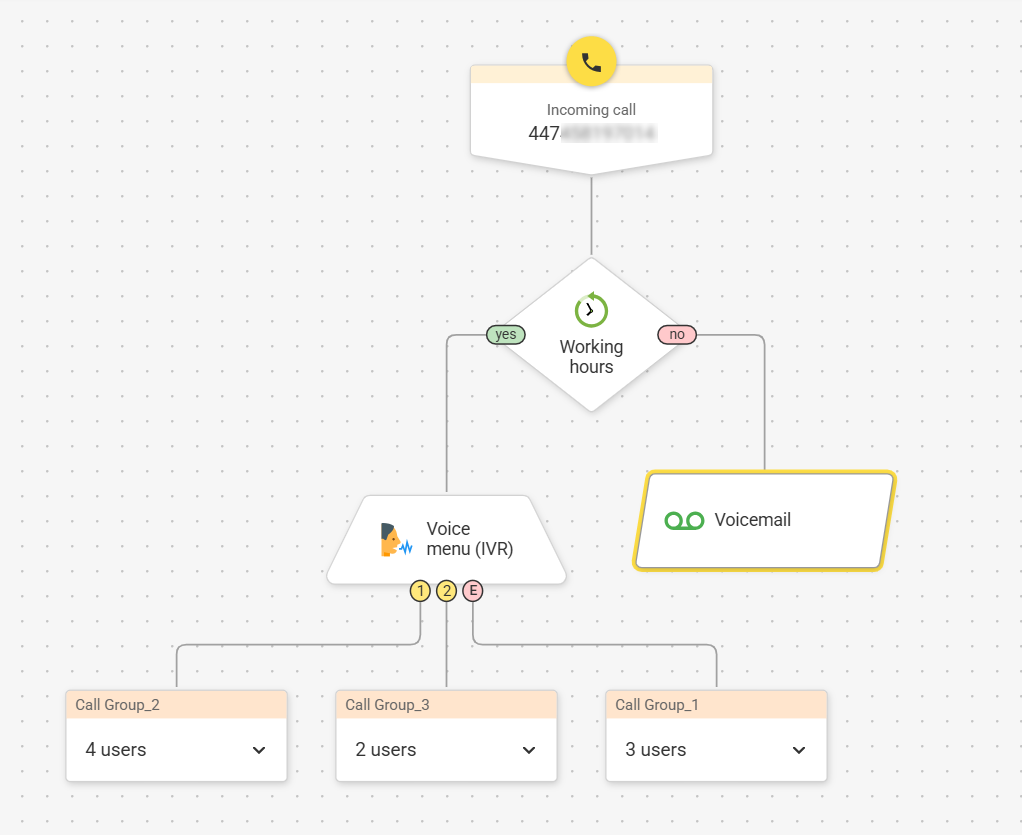Click the blue waveform icon next to the IVR avatar
The image size is (1022, 835).
(x=404, y=546)
